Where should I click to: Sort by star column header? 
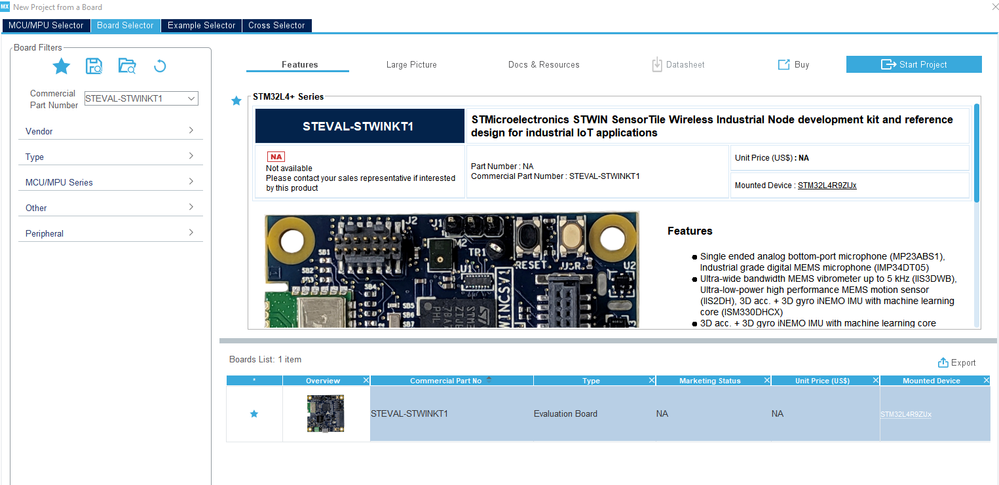coord(254,380)
